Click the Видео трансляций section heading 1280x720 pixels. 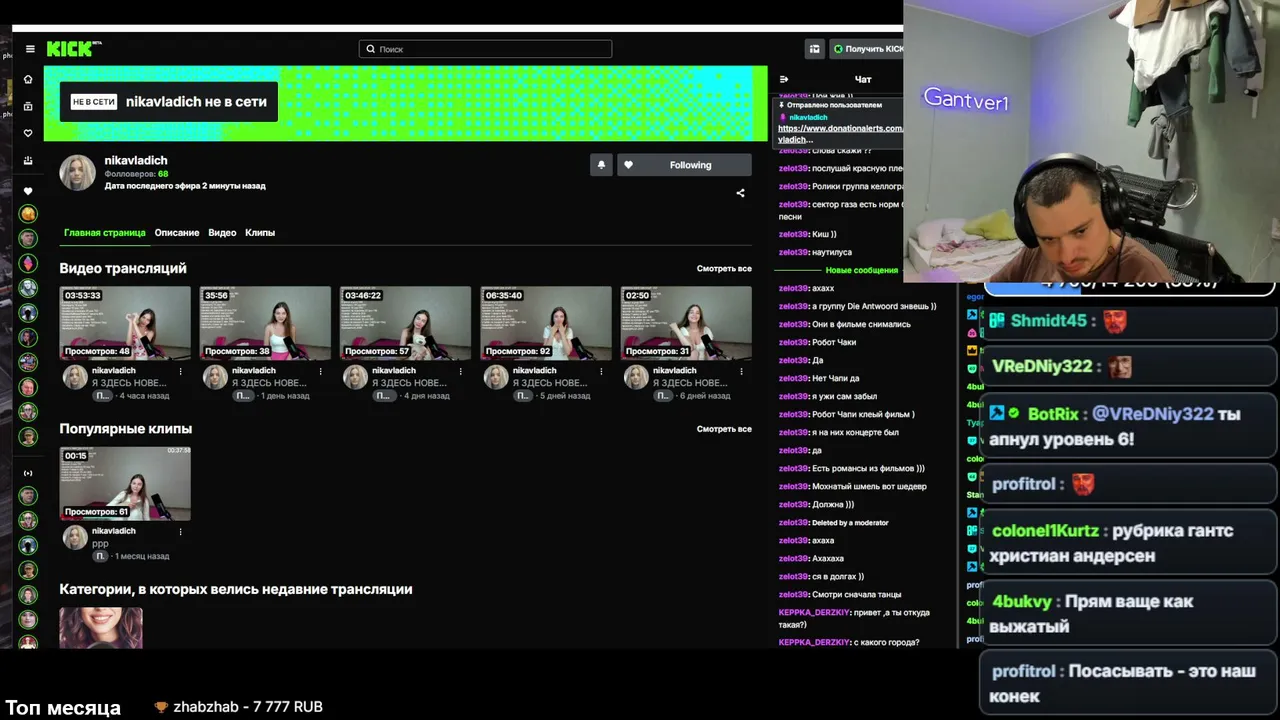click(x=123, y=268)
